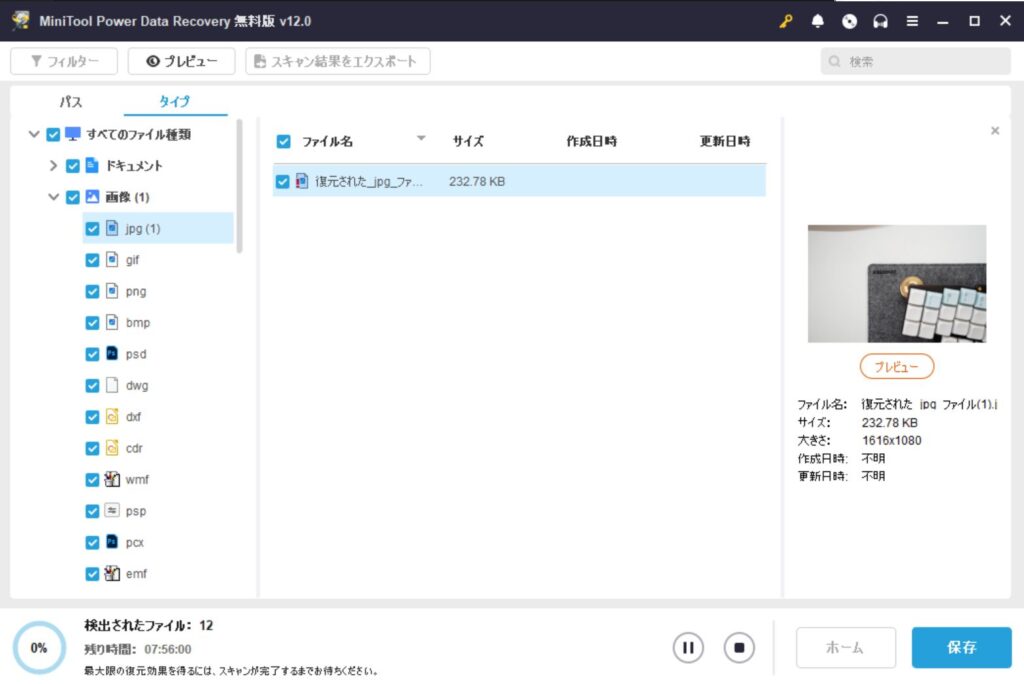The height and width of the screenshot is (684, 1024).
Task: Click the recovered jpg file's icon in list
Action: click(302, 181)
